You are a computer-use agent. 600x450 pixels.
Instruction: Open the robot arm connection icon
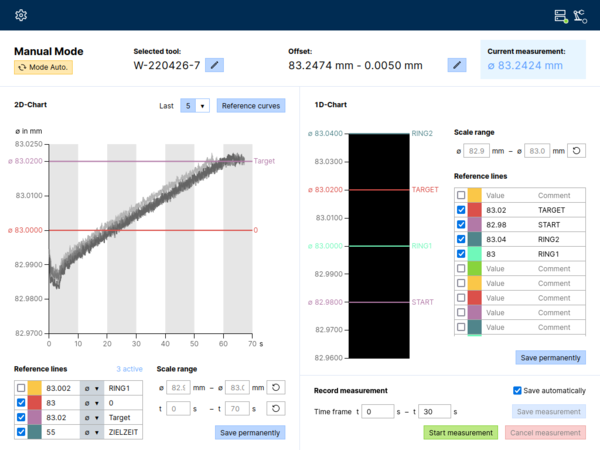click(x=580, y=16)
